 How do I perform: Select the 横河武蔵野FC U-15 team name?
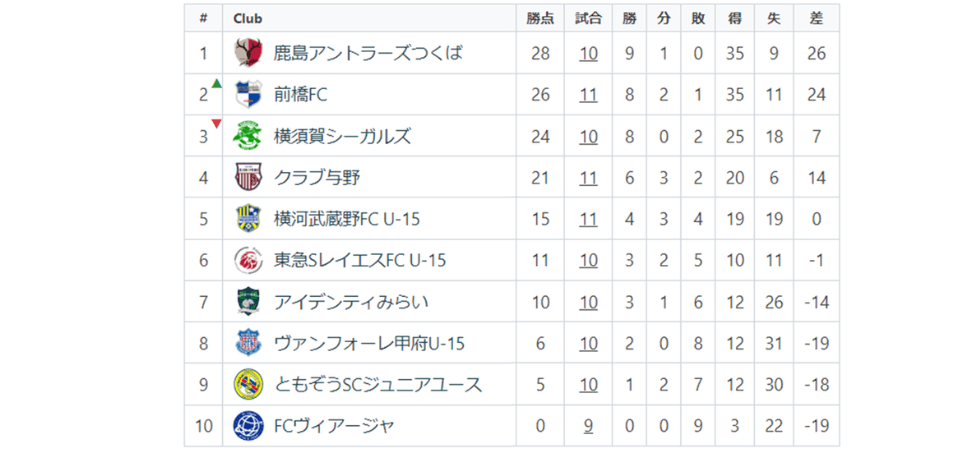coord(346,219)
